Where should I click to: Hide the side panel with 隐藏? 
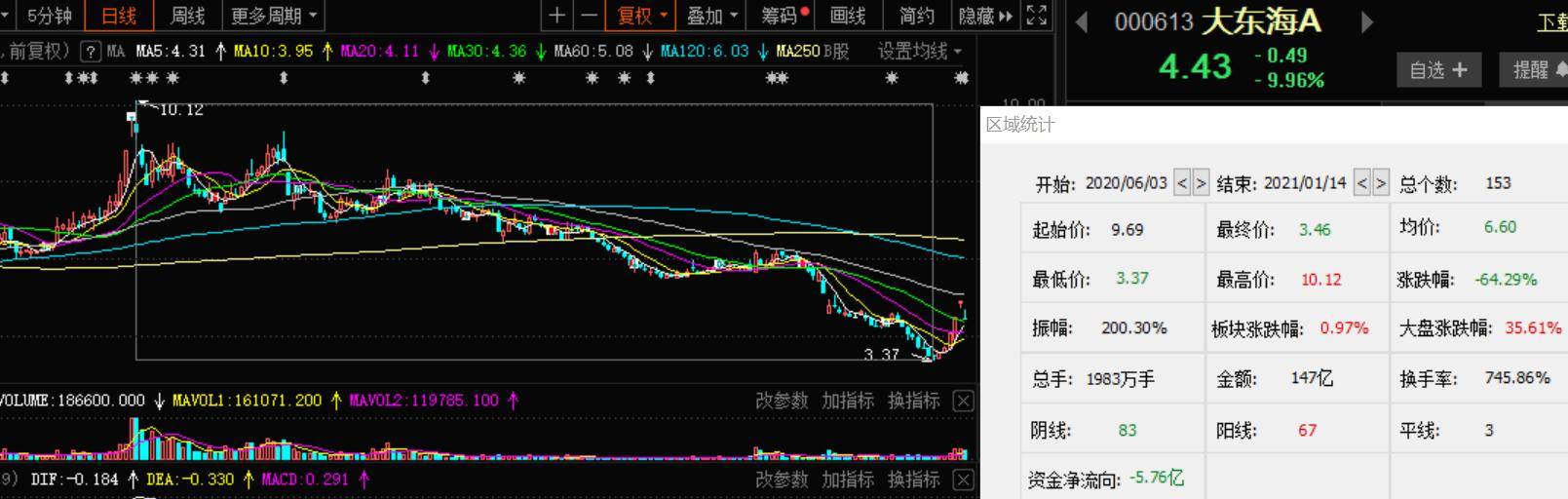[985, 16]
